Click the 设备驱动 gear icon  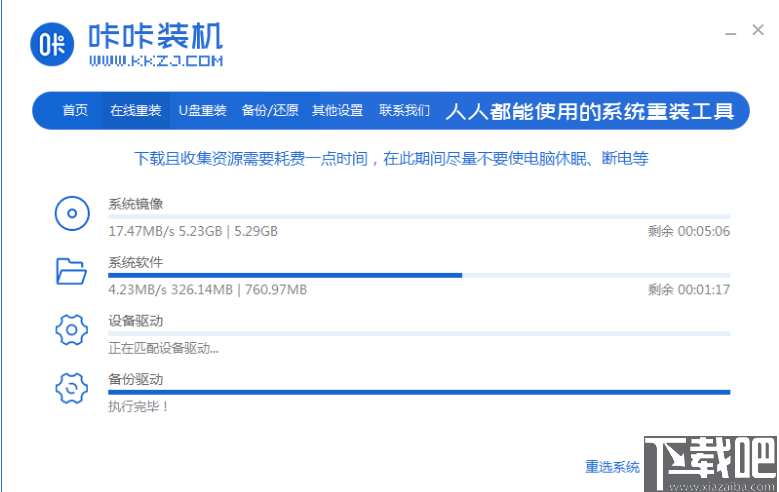coord(71,328)
